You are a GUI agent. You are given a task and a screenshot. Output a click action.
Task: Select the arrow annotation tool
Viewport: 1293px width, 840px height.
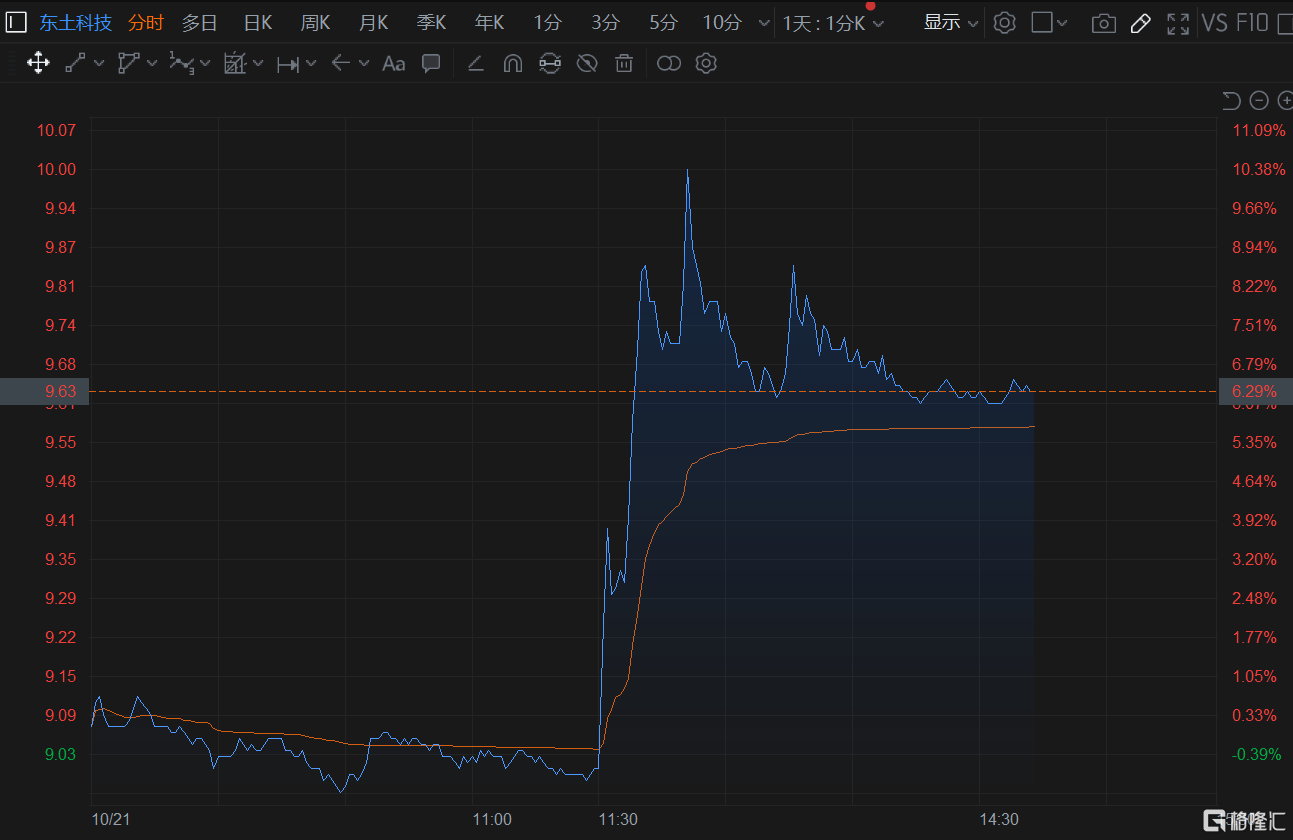(340, 64)
